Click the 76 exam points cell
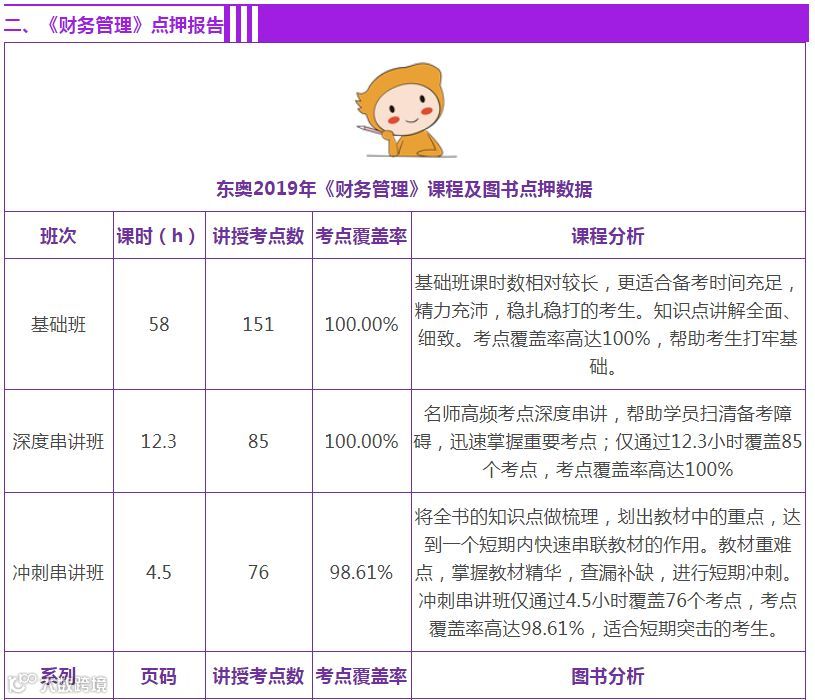The image size is (815, 700). point(258,572)
